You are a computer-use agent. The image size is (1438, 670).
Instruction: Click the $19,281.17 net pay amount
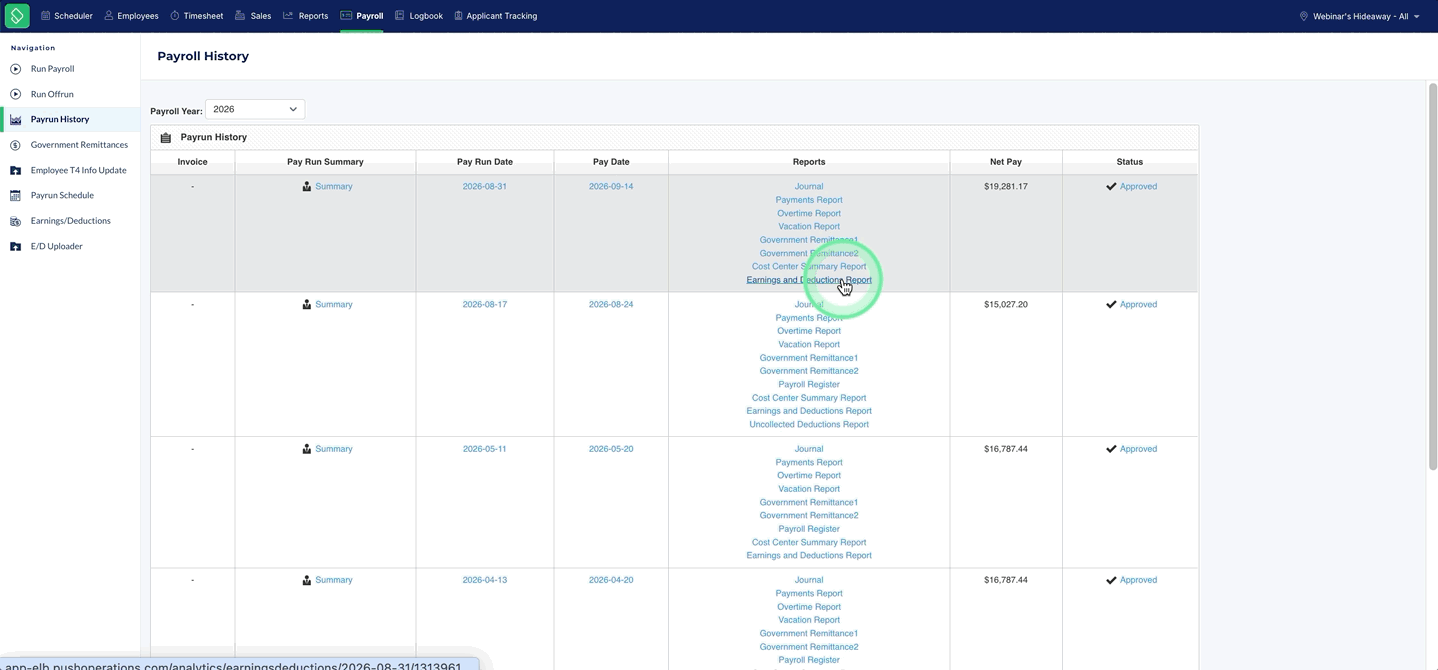pyautogui.click(x=1005, y=187)
